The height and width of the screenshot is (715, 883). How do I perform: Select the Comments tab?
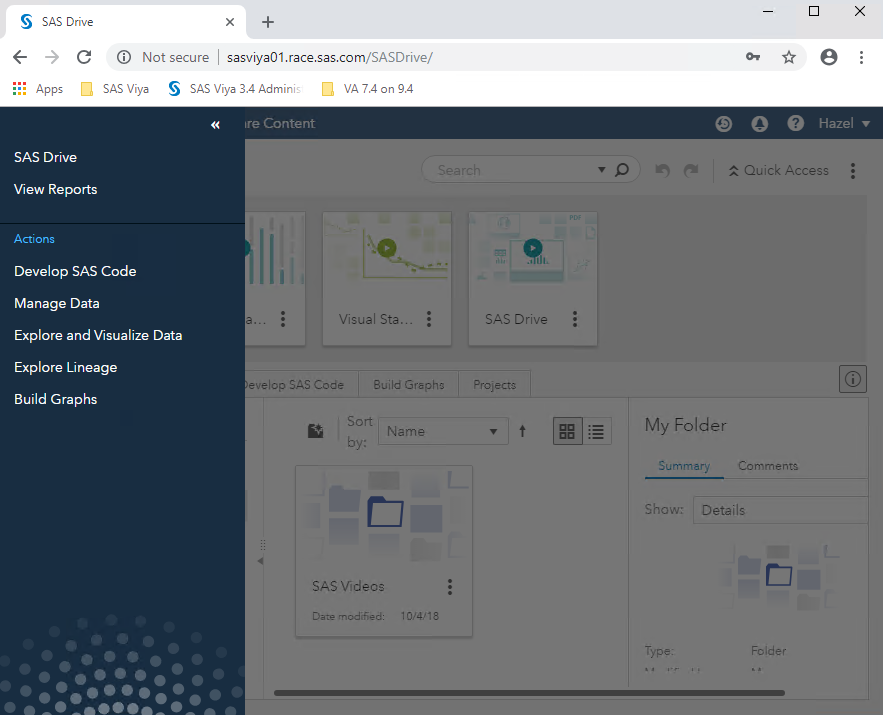[x=768, y=466]
